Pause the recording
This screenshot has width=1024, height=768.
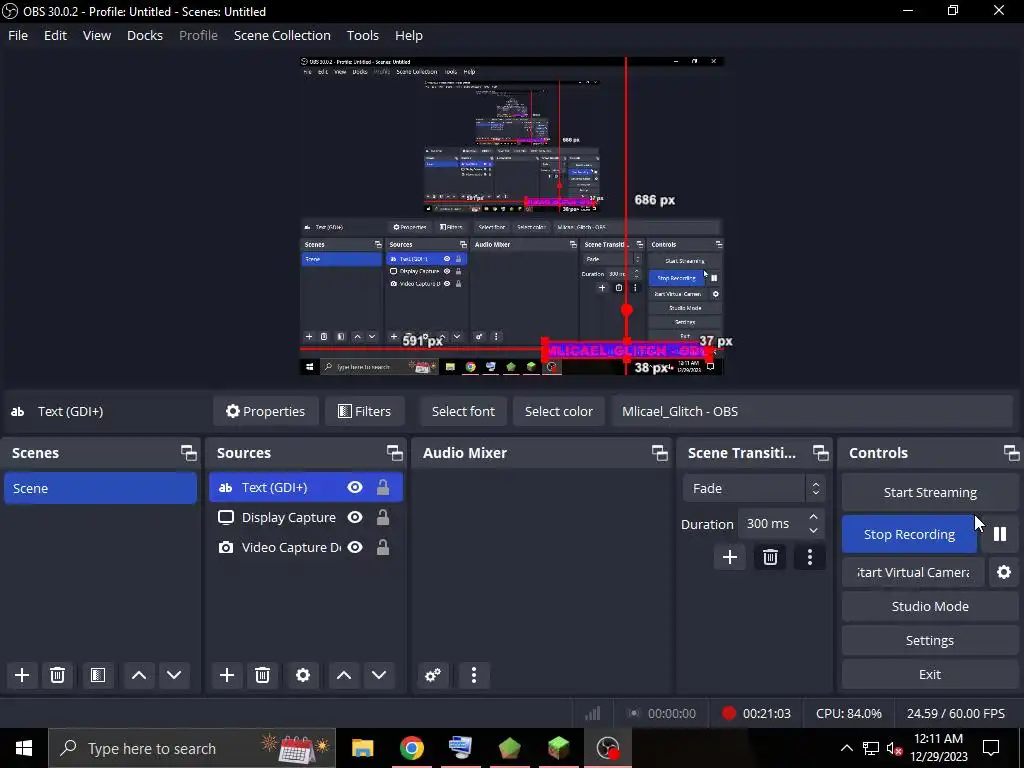1000,534
